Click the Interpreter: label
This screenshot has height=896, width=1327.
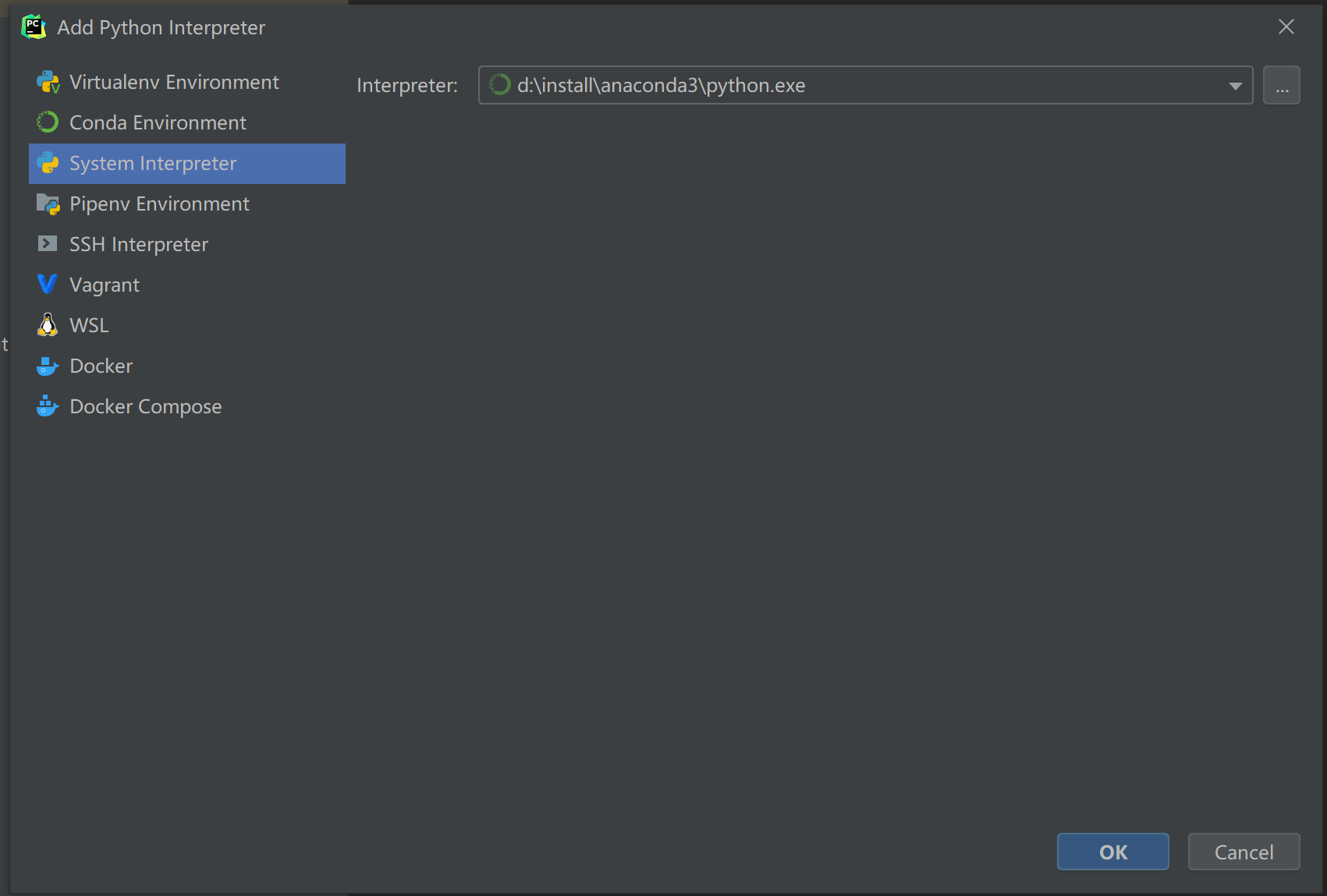[x=407, y=85]
